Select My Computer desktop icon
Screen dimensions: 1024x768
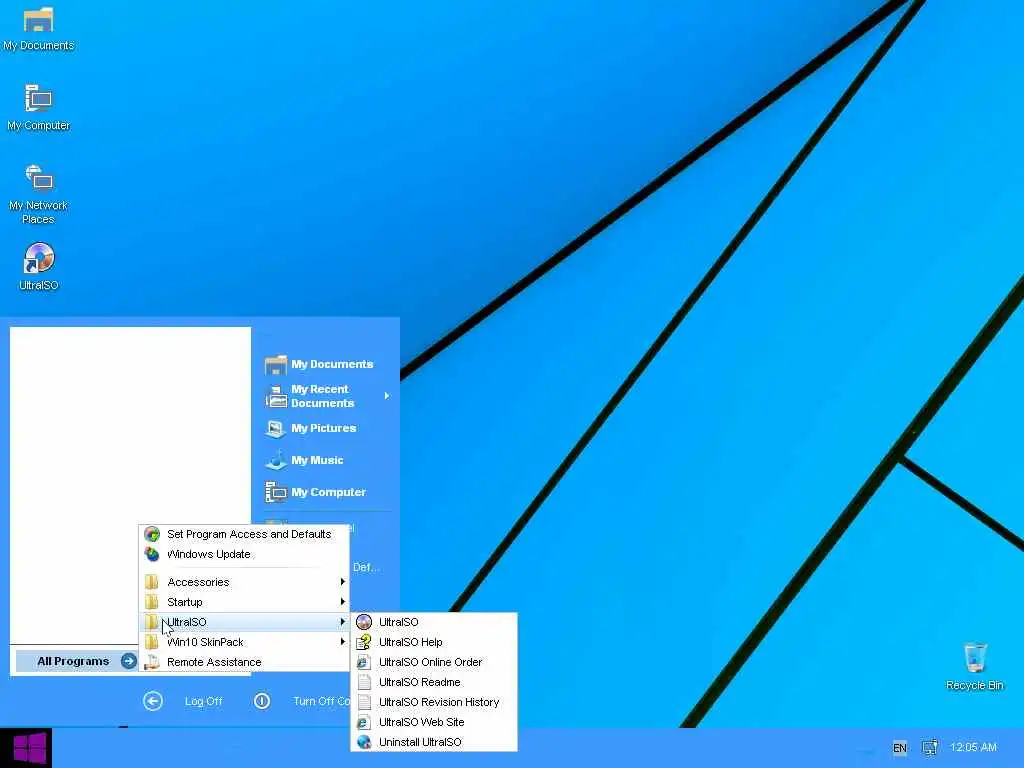[38, 108]
